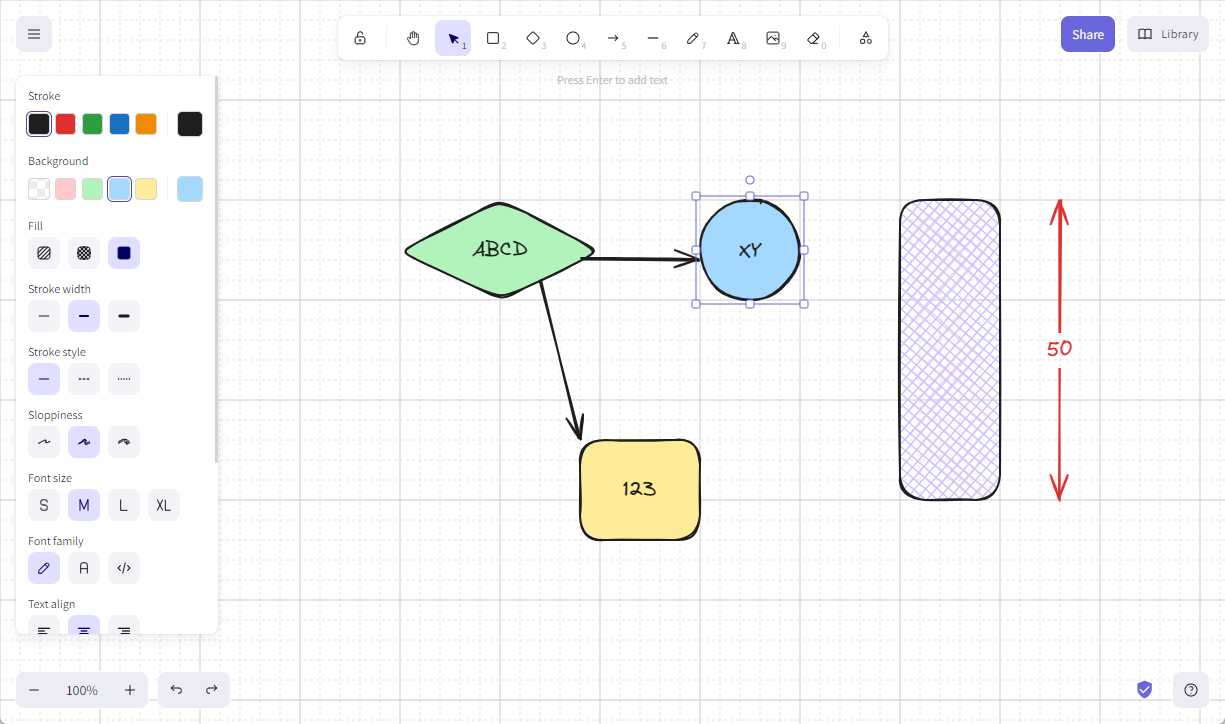
Task: Click the zoom in plus button
Action: coord(130,690)
